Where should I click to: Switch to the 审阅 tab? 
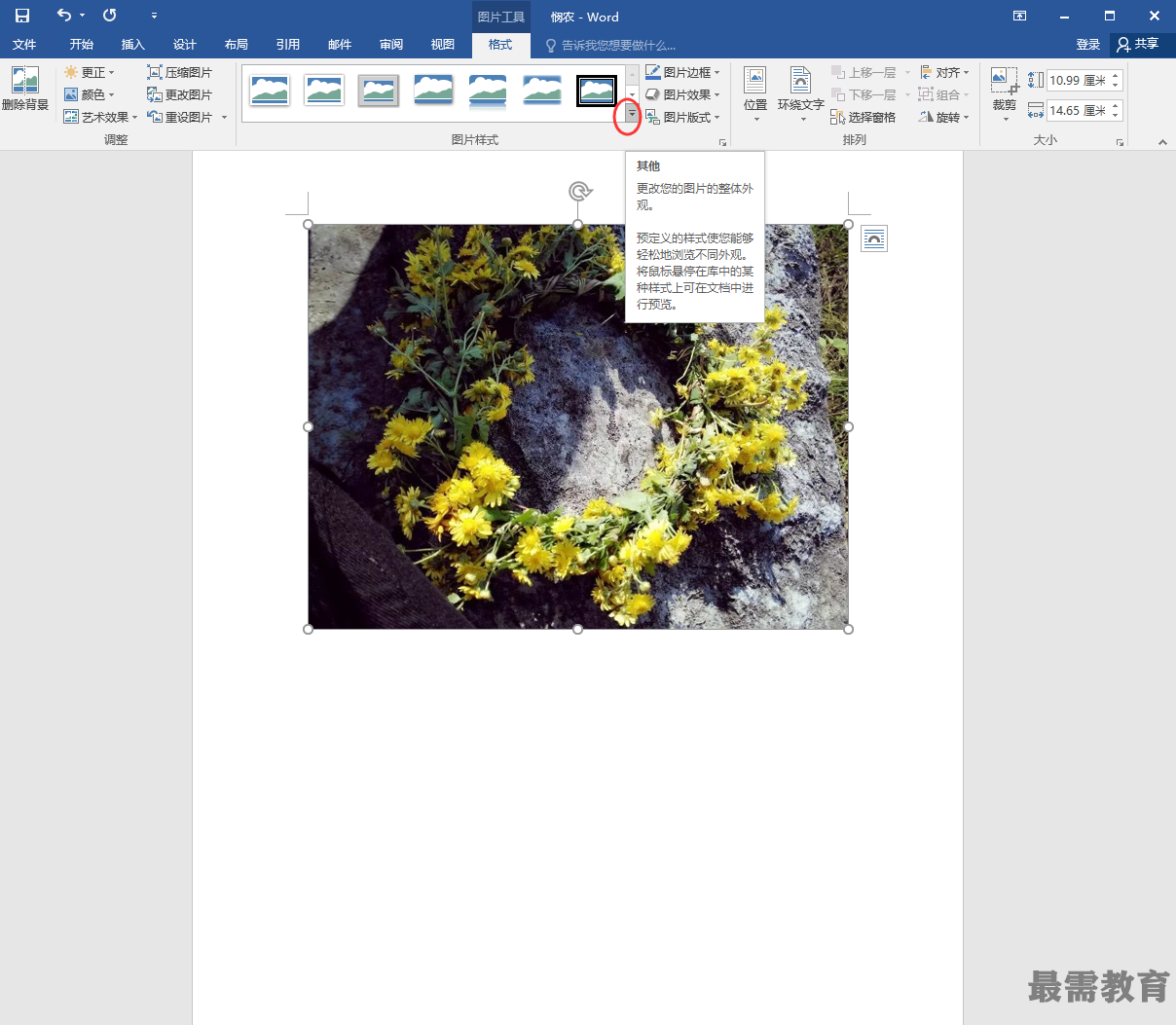(391, 45)
